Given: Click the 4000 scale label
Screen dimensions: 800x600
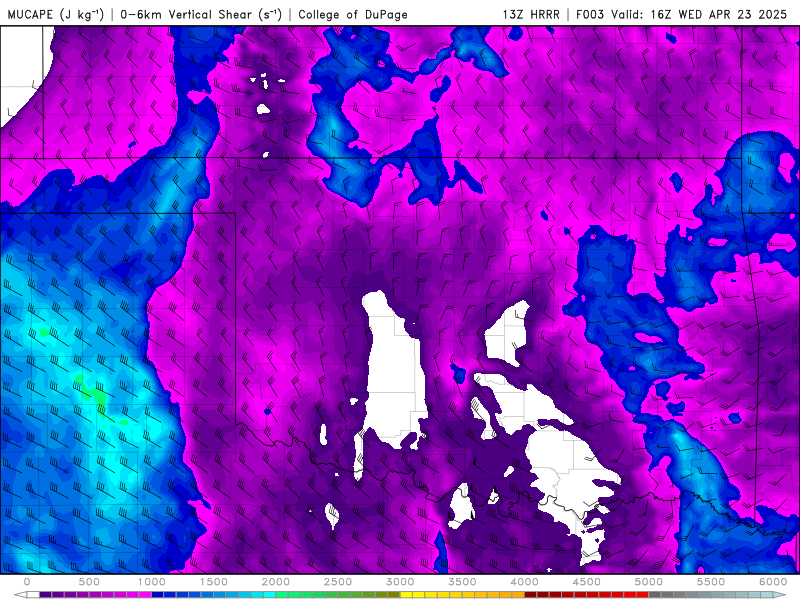Looking at the screenshot, I should click(x=524, y=582).
